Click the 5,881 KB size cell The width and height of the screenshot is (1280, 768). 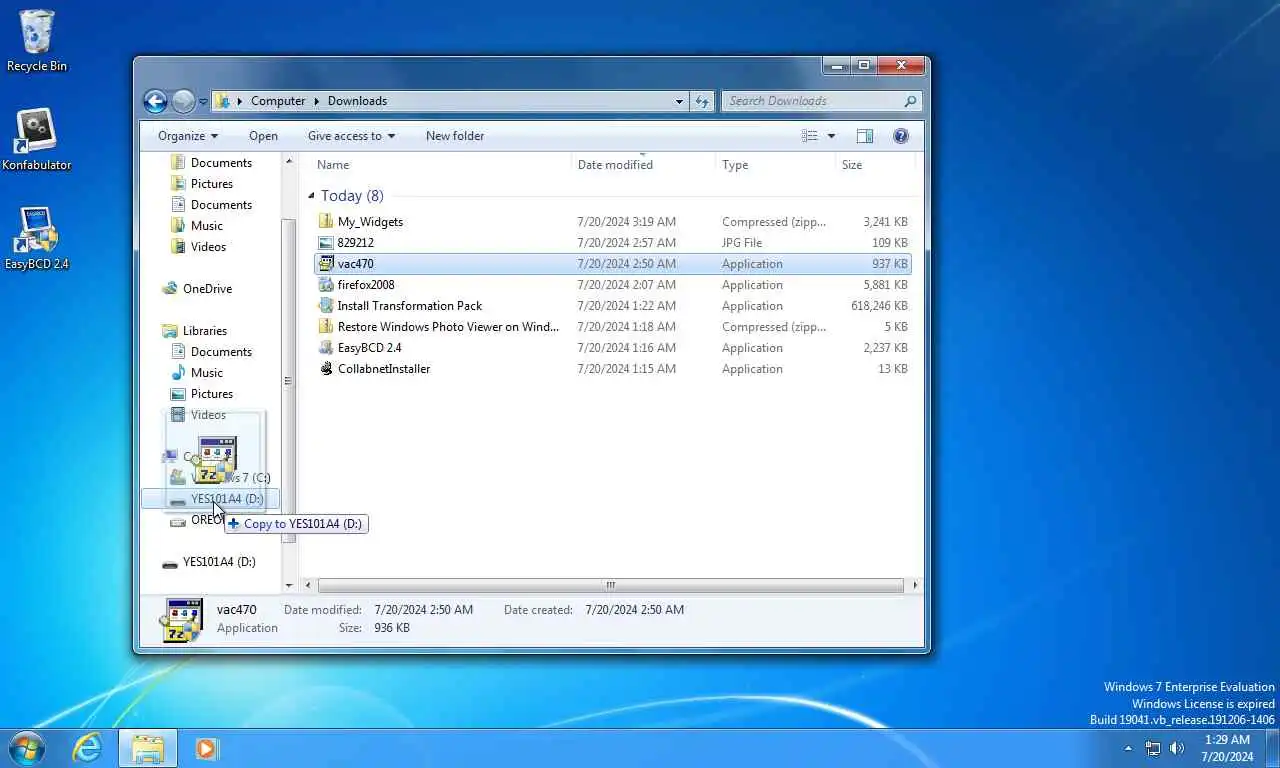tap(886, 285)
